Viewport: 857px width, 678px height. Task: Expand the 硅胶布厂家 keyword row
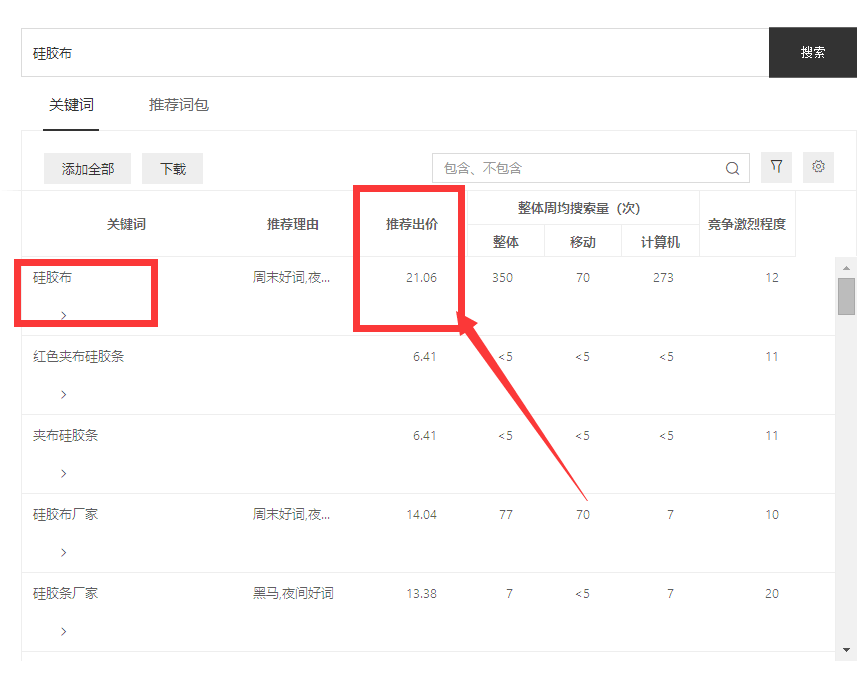(63, 552)
